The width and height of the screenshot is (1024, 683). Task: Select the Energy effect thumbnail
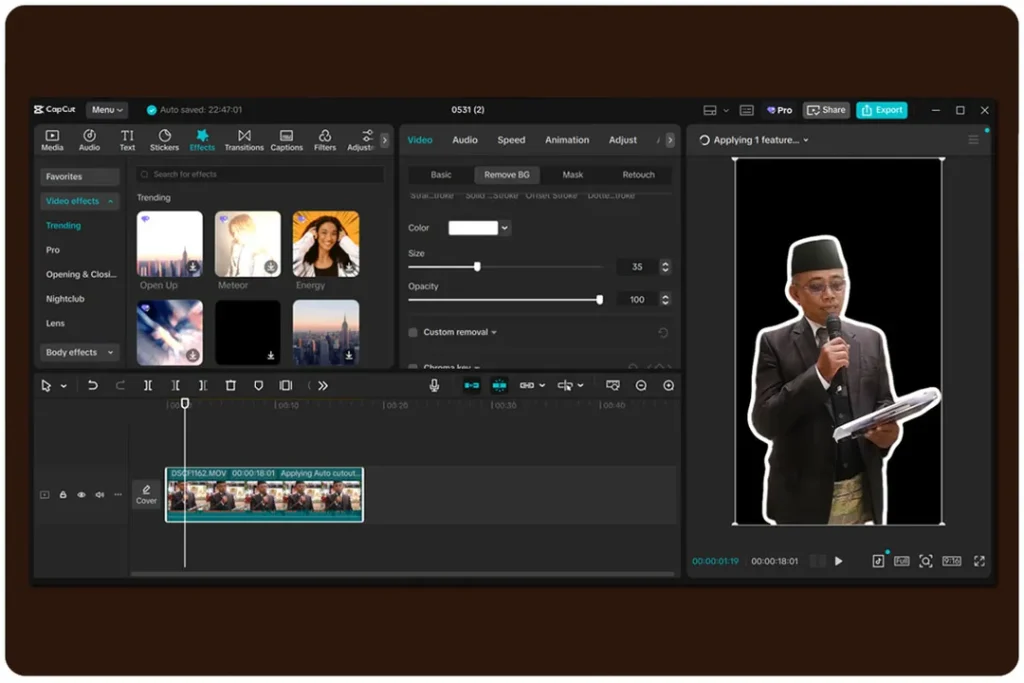(326, 244)
